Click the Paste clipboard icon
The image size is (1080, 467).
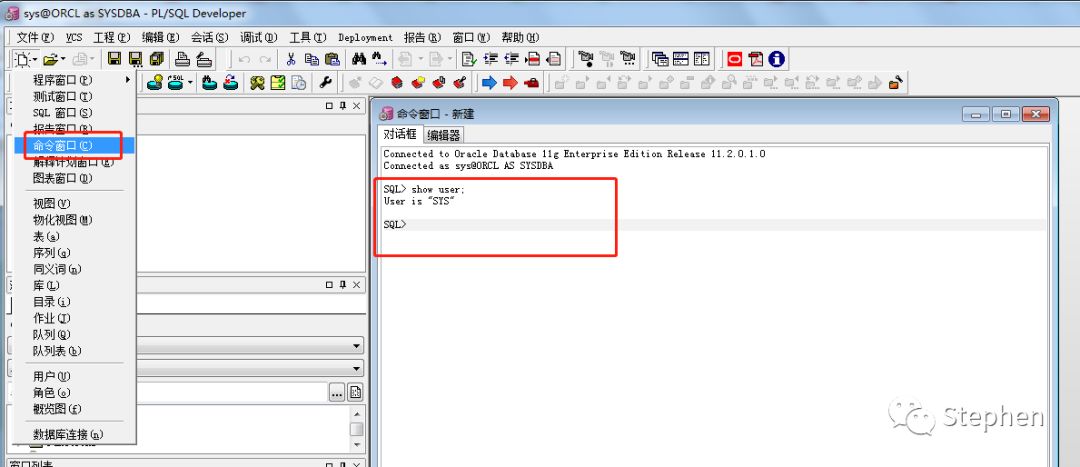click(333, 59)
